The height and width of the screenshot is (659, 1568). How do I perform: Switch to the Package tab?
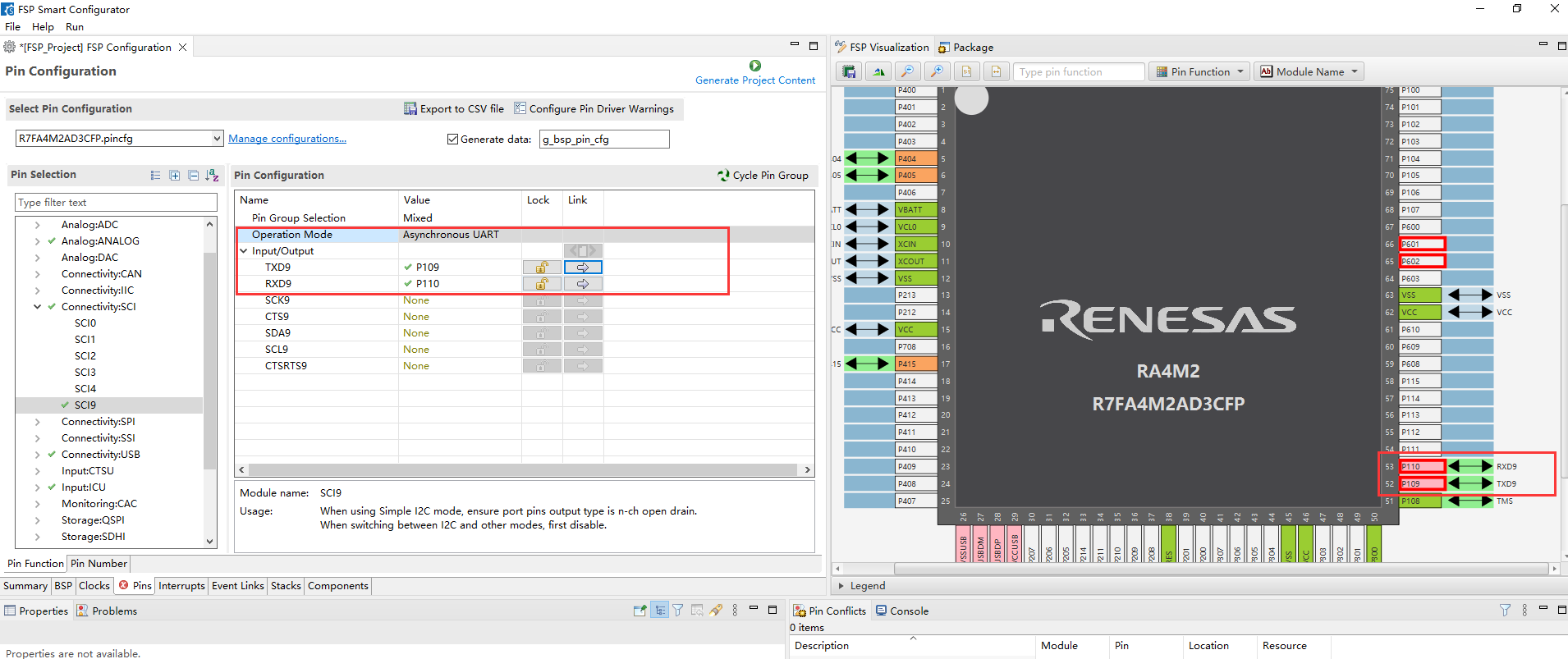coord(966,47)
